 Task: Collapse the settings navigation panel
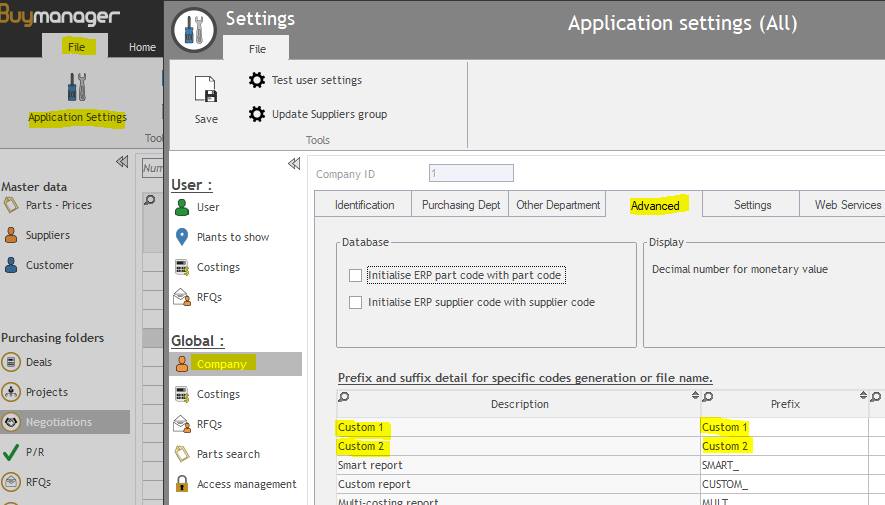pyautogui.click(x=294, y=163)
